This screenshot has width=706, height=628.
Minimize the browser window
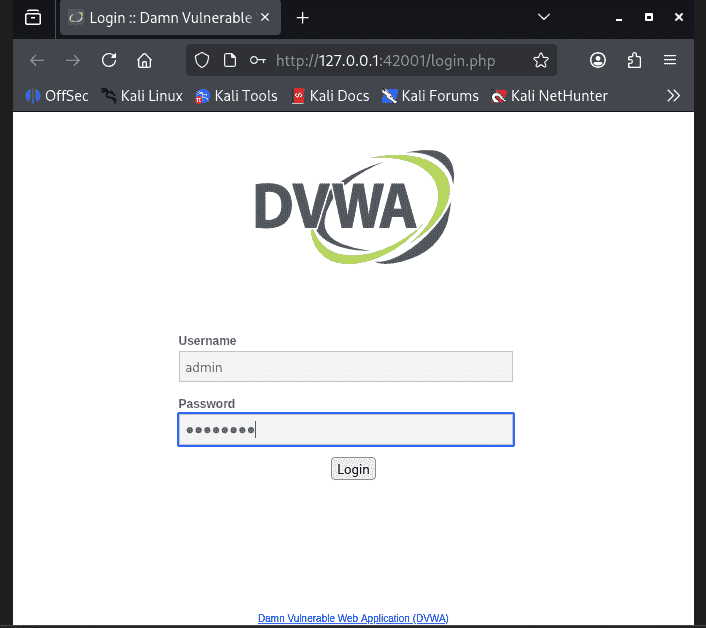pos(619,18)
